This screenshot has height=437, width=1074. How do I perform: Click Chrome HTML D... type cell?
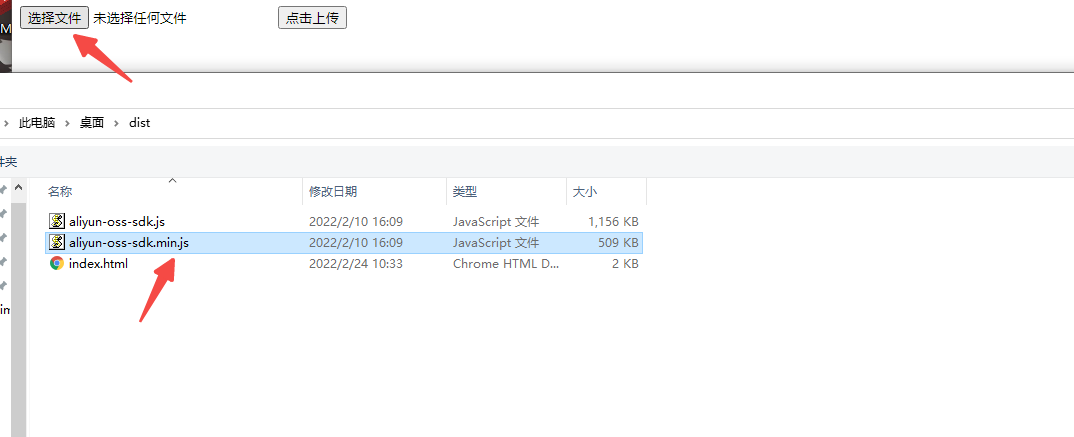click(506, 264)
